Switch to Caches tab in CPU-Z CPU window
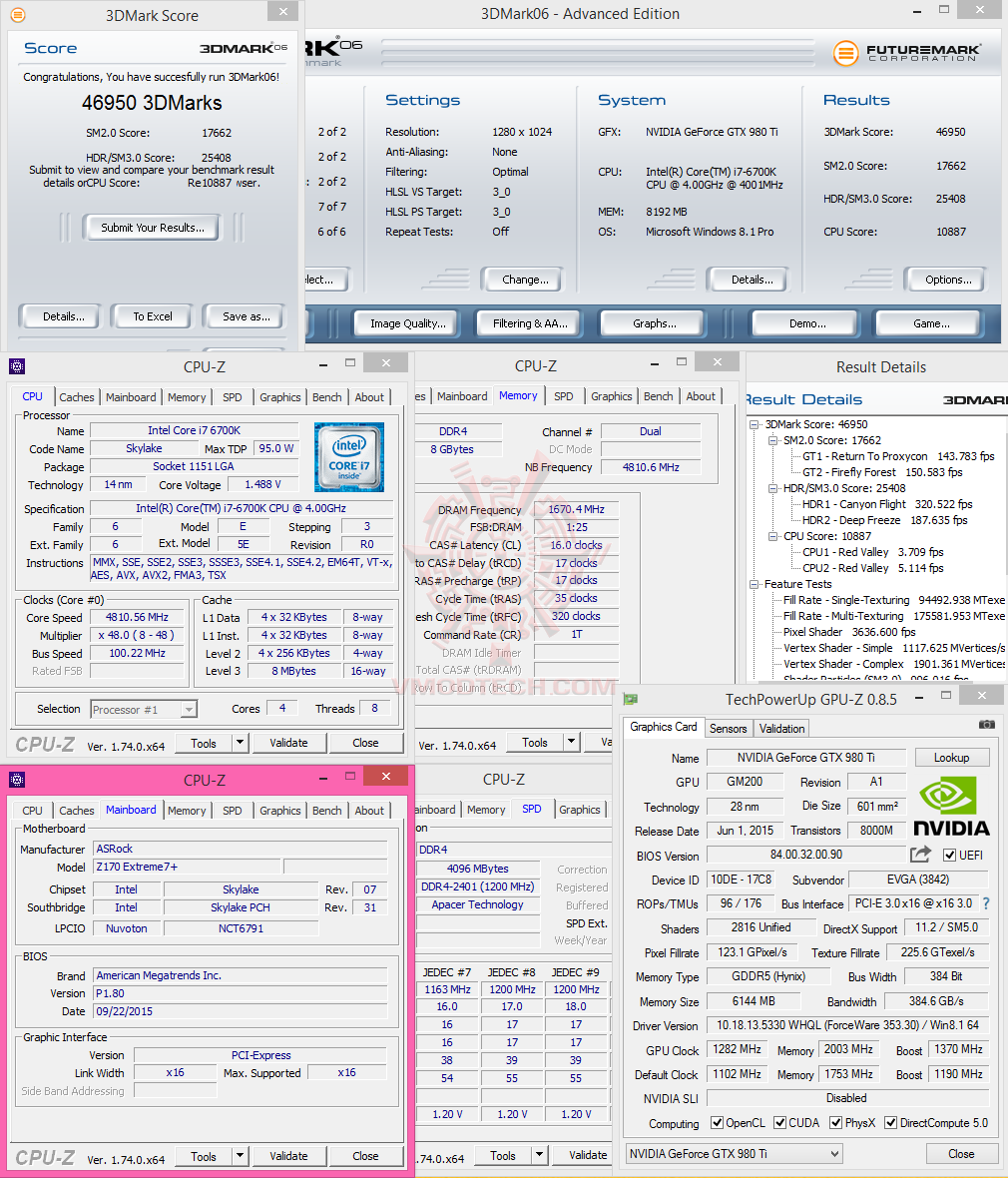 coord(77,397)
